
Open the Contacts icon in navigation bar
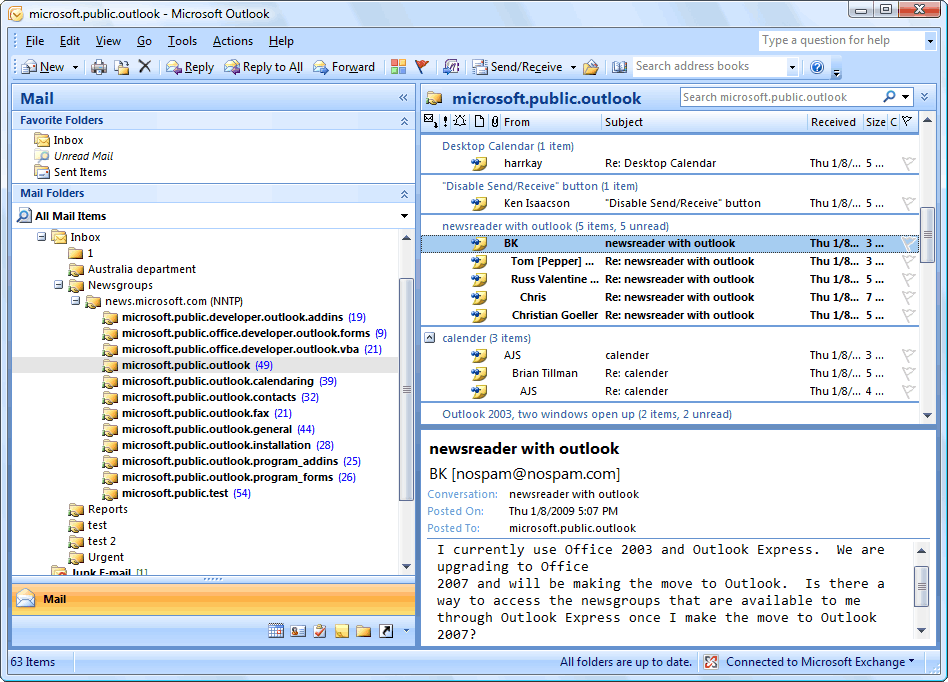297,631
